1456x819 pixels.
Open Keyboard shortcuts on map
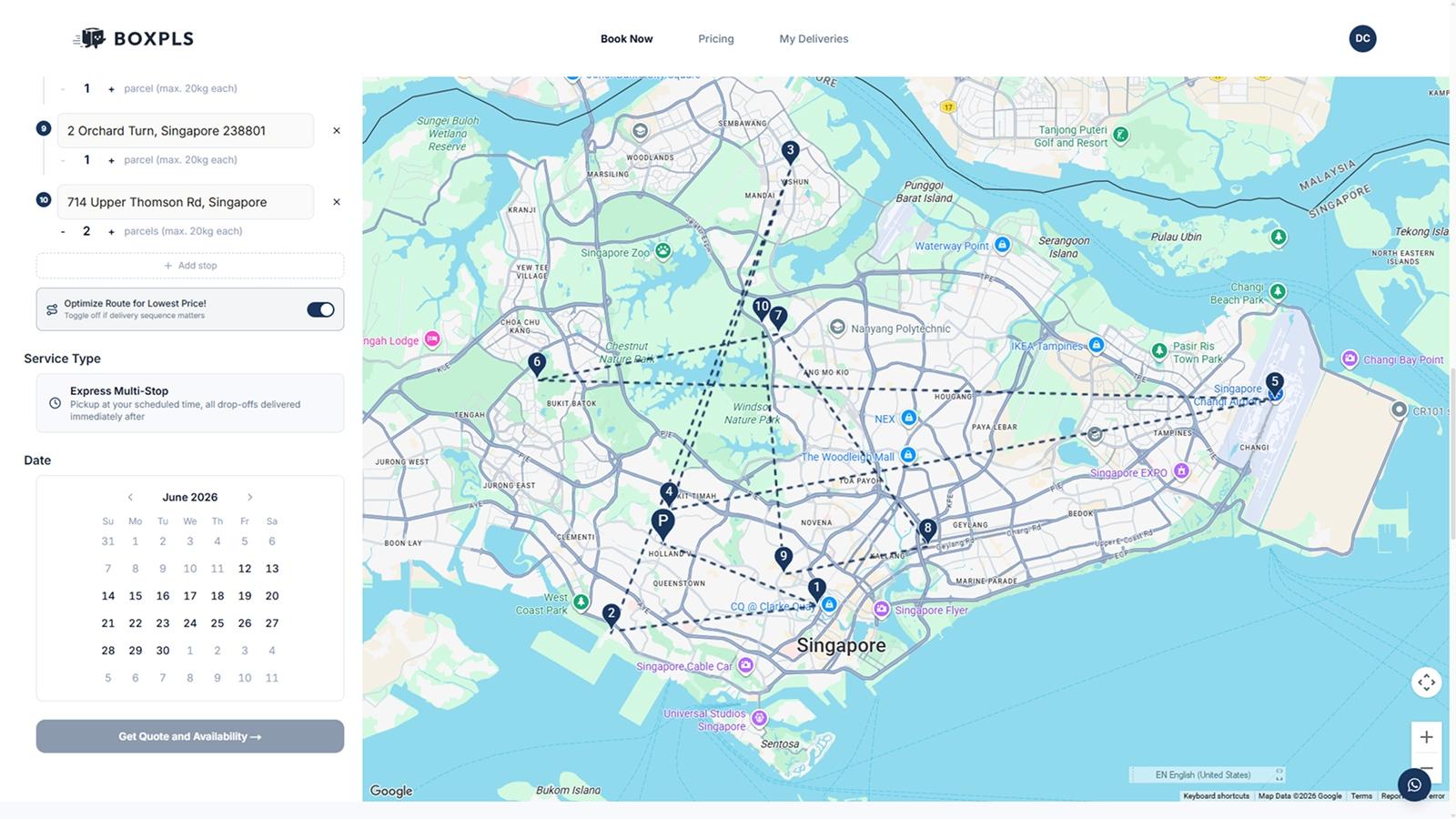[1216, 796]
